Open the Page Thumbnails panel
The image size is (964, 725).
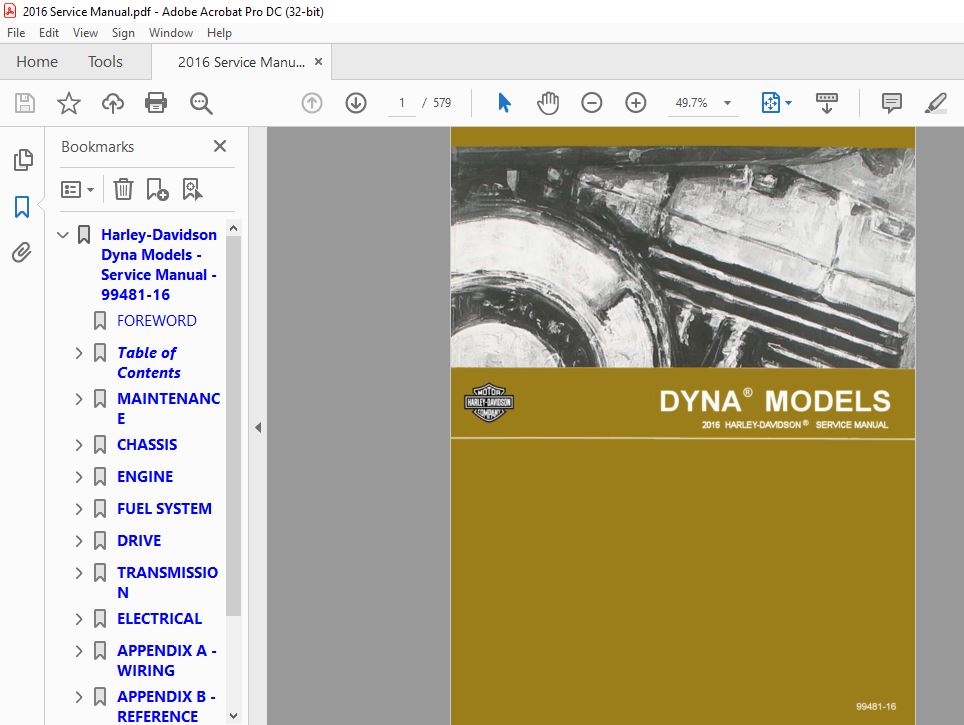pyautogui.click(x=23, y=160)
